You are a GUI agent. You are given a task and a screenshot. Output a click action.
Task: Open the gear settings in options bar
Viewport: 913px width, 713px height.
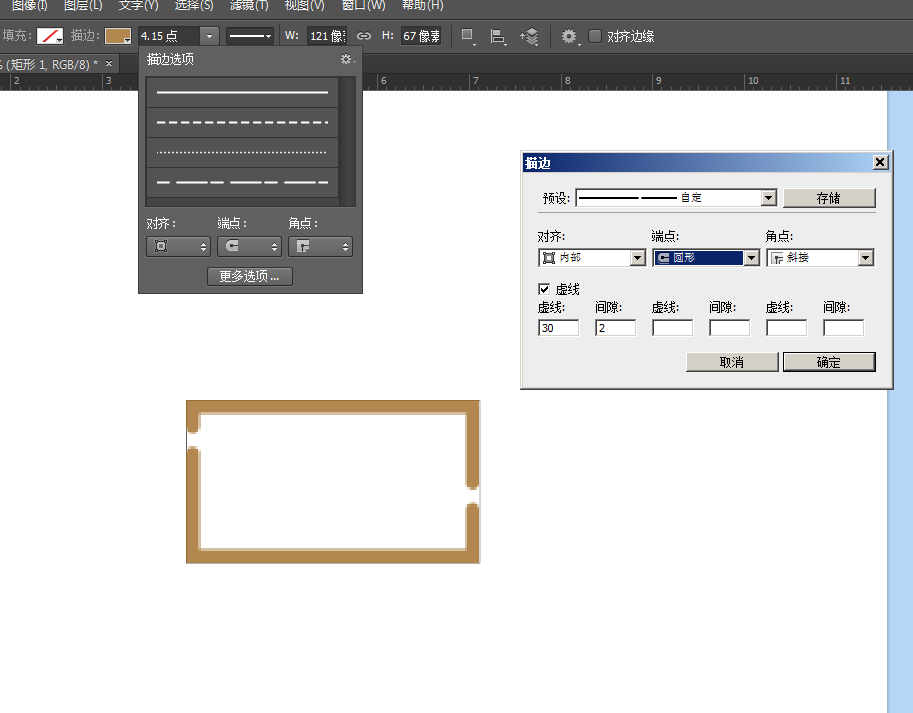[569, 36]
